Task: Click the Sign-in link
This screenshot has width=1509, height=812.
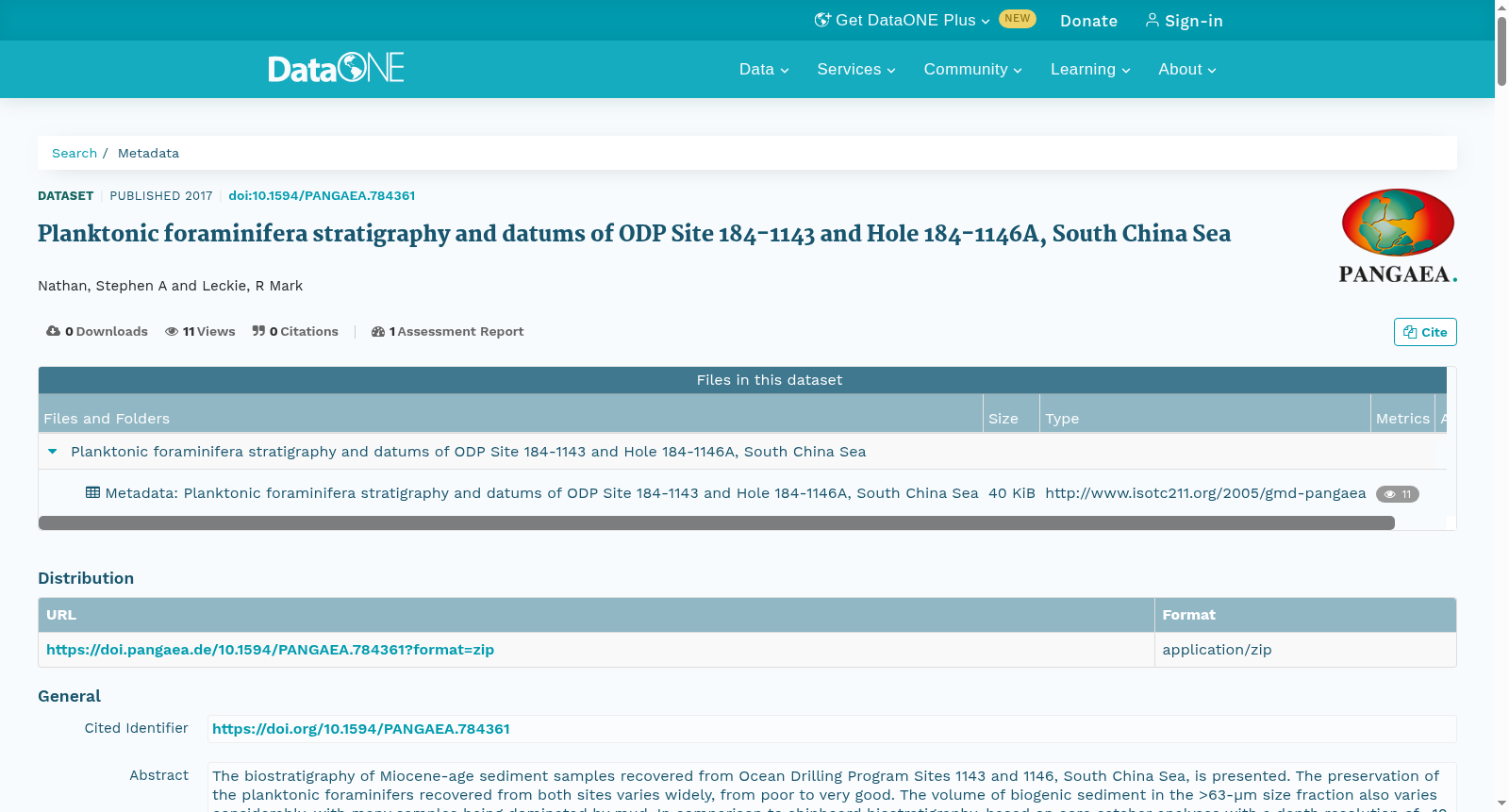Action: point(1185,21)
